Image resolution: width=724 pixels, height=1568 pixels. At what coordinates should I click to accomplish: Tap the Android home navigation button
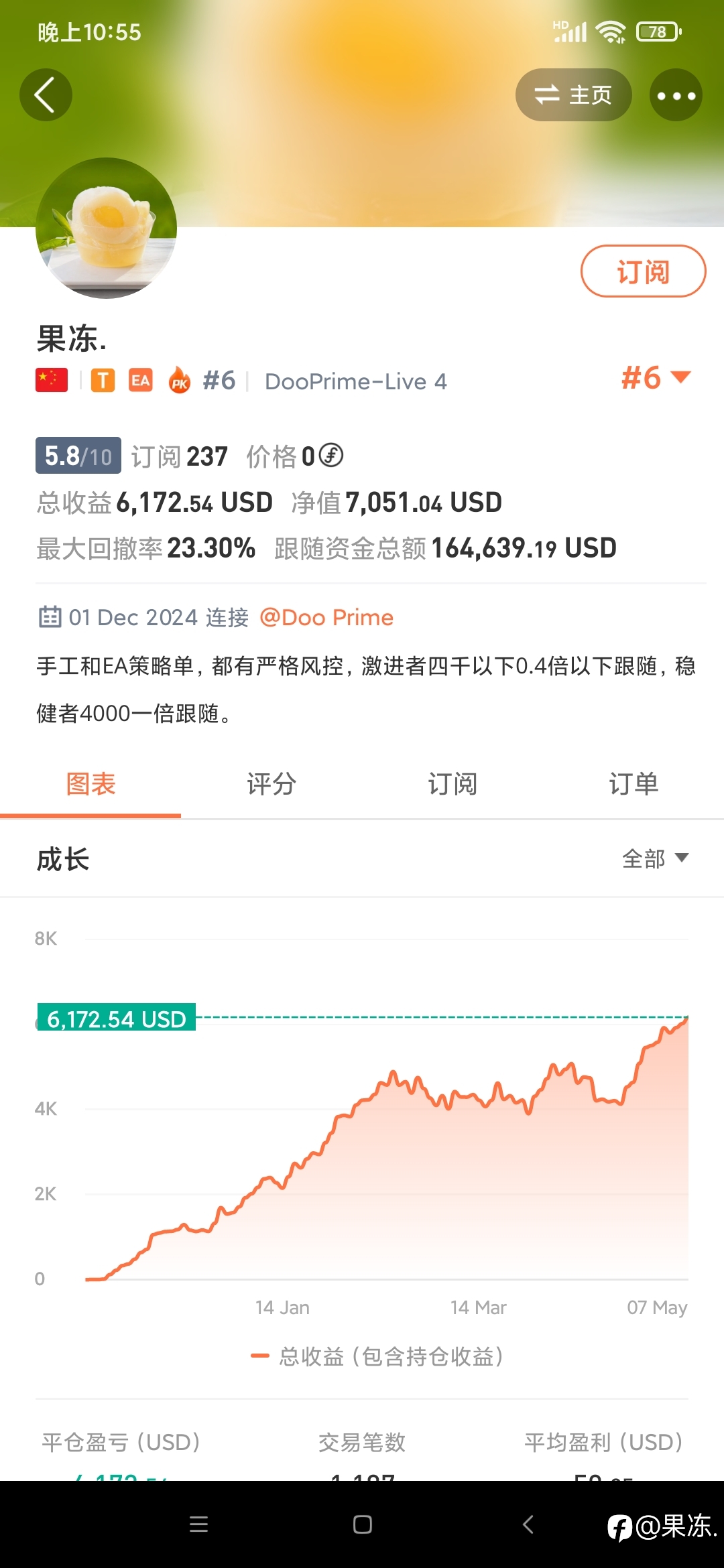362,1524
